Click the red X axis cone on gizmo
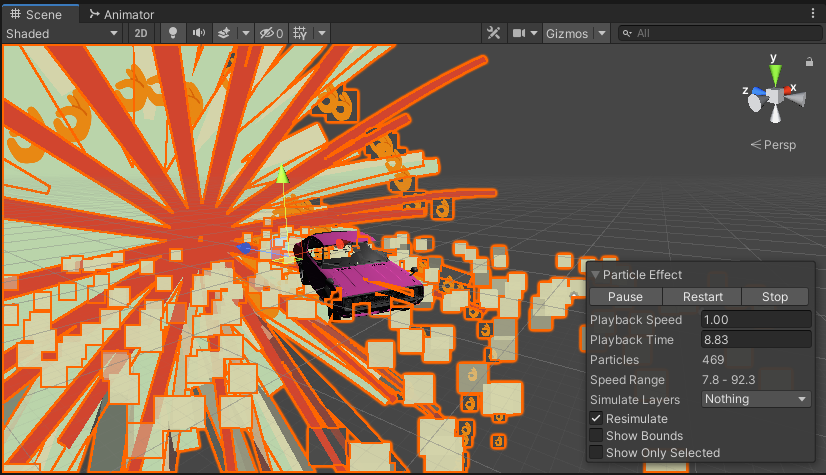 [789, 90]
